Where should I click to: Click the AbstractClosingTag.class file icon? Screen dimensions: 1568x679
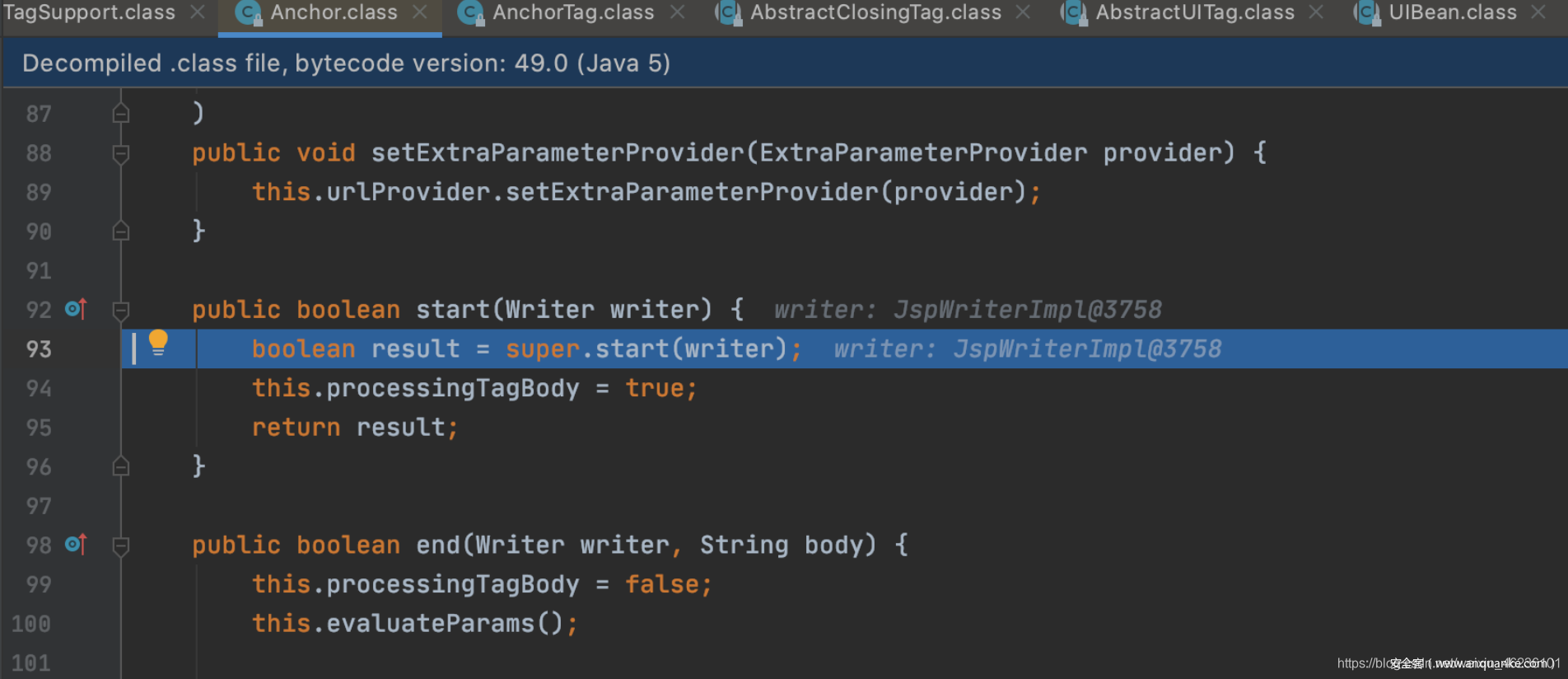tap(728, 13)
